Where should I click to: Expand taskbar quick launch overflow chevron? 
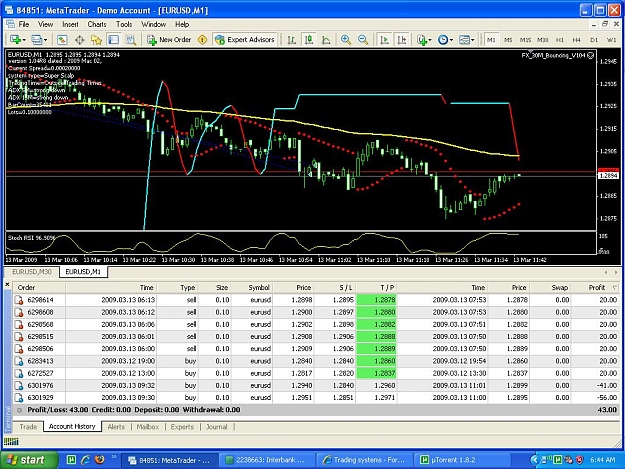tap(114, 457)
